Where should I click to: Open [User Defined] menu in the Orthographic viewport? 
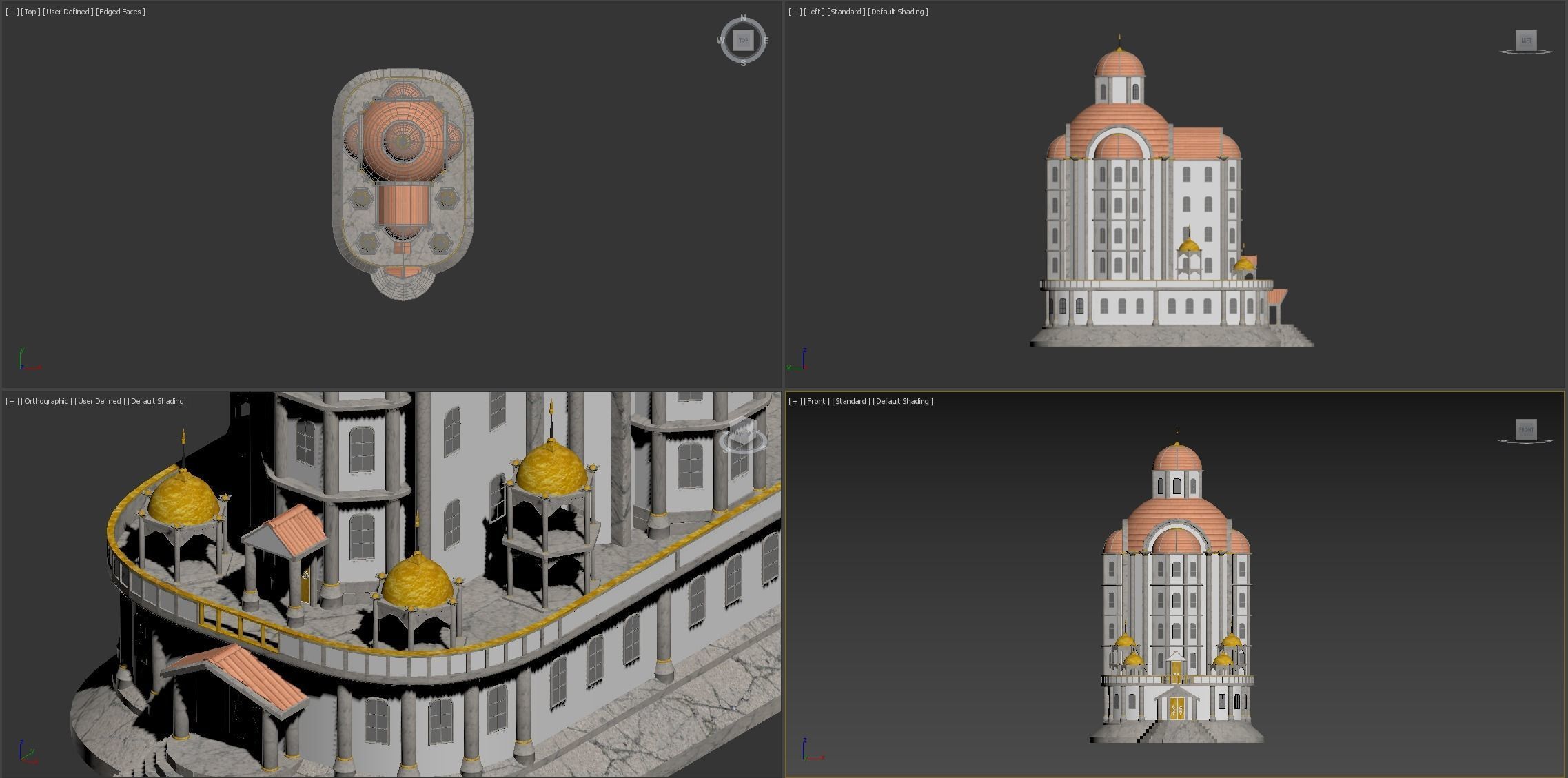pos(99,401)
